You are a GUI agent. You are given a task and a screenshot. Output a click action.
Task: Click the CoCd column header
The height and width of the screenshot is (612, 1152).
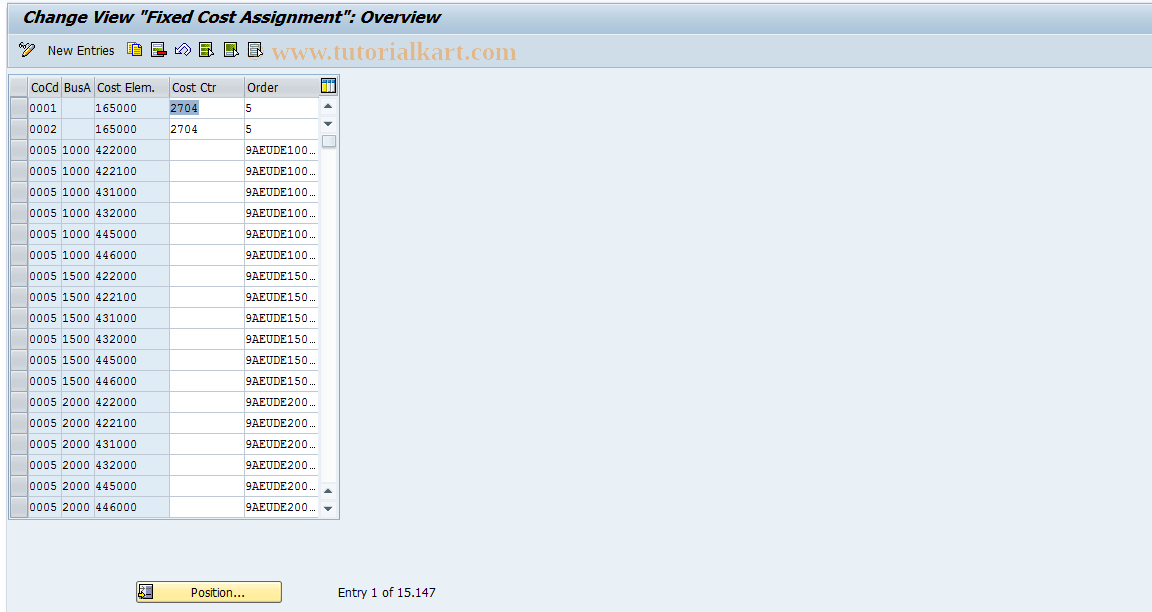(x=45, y=87)
